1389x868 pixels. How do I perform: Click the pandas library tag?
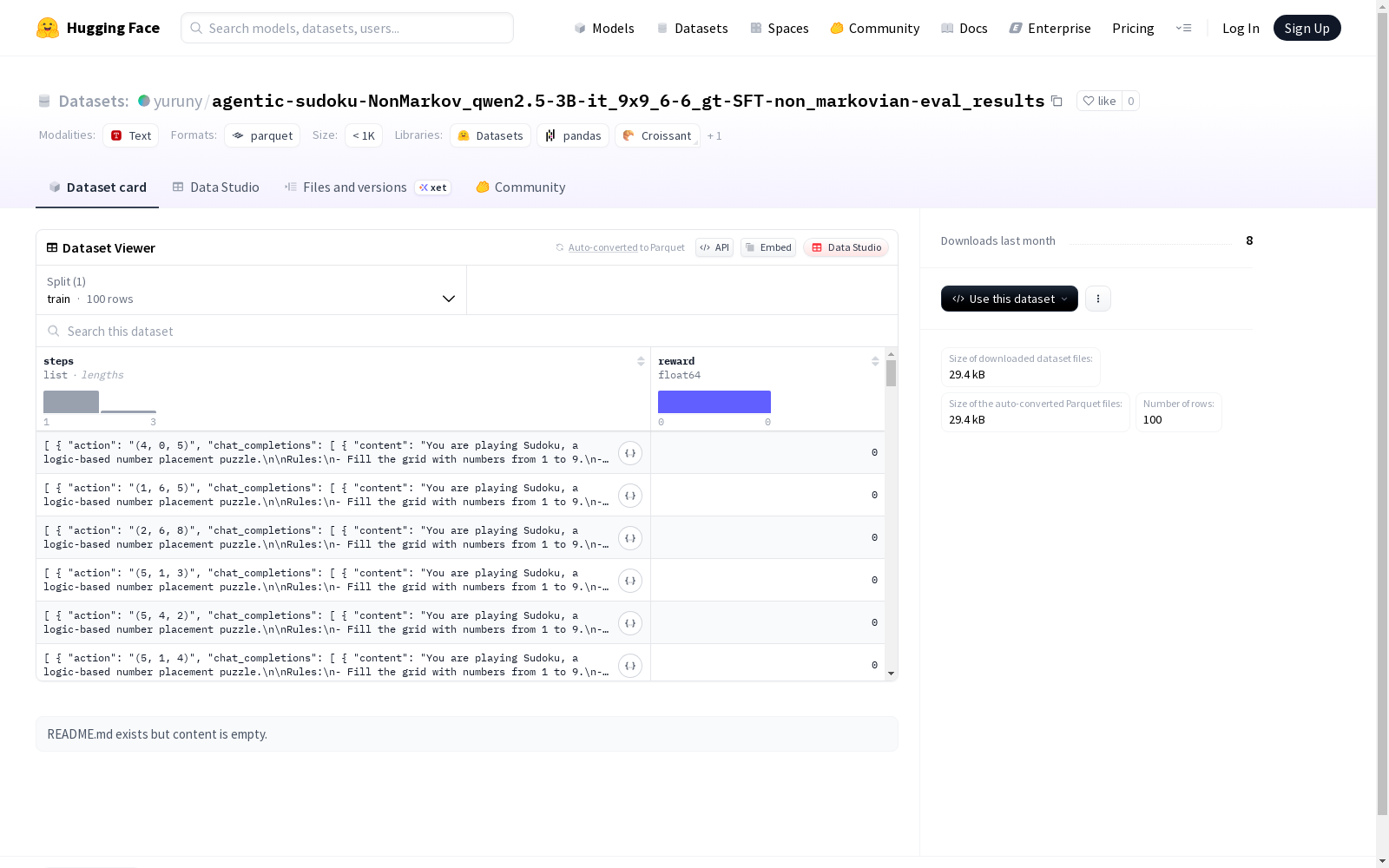(x=573, y=135)
